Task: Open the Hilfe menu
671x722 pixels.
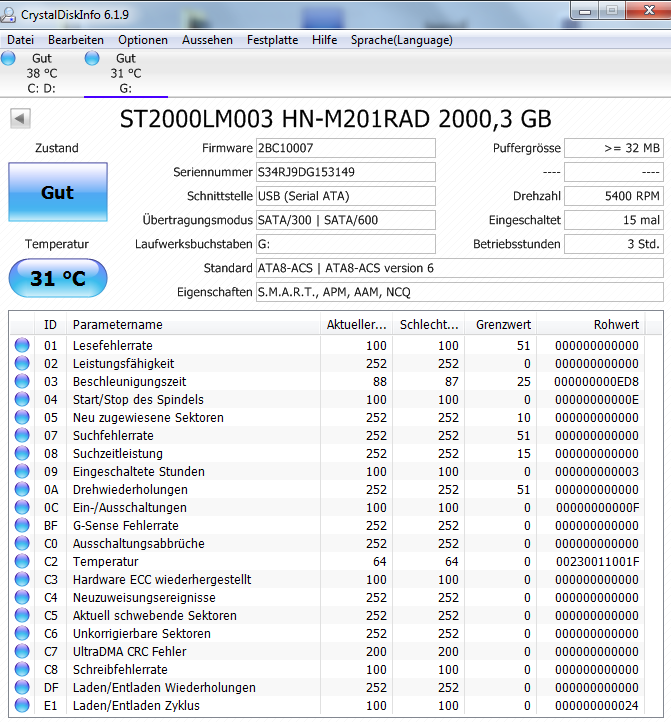Action: pyautogui.click(x=324, y=40)
